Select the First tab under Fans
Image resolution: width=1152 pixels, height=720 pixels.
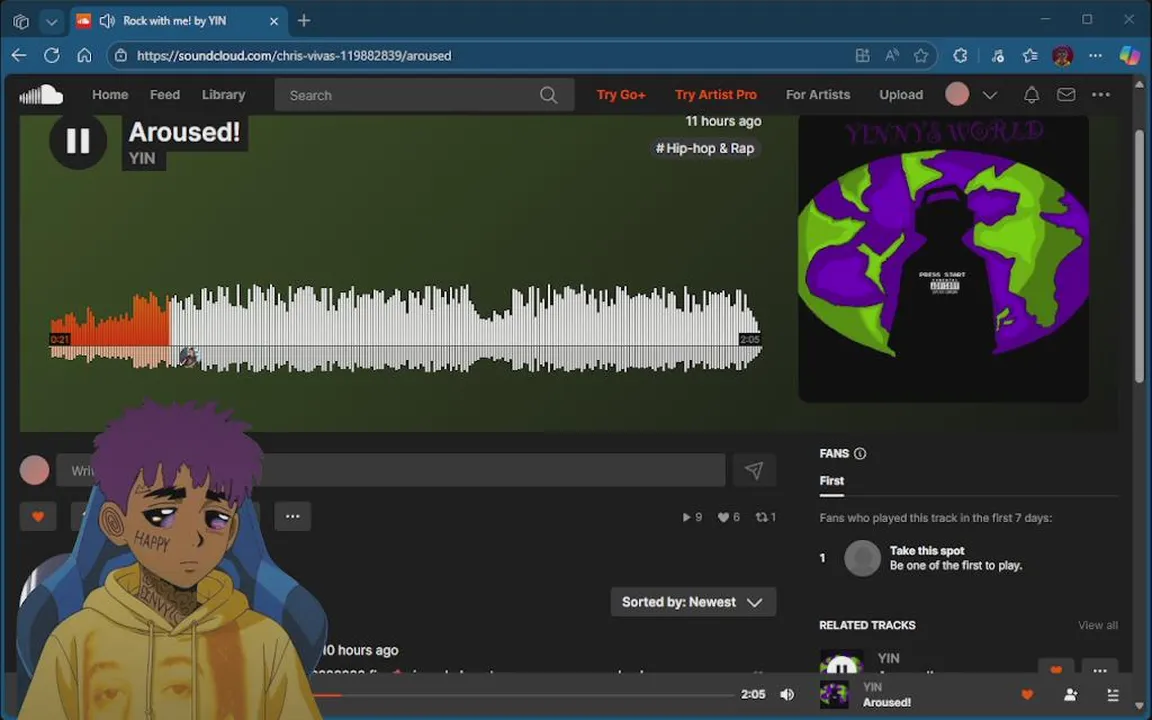(x=832, y=480)
